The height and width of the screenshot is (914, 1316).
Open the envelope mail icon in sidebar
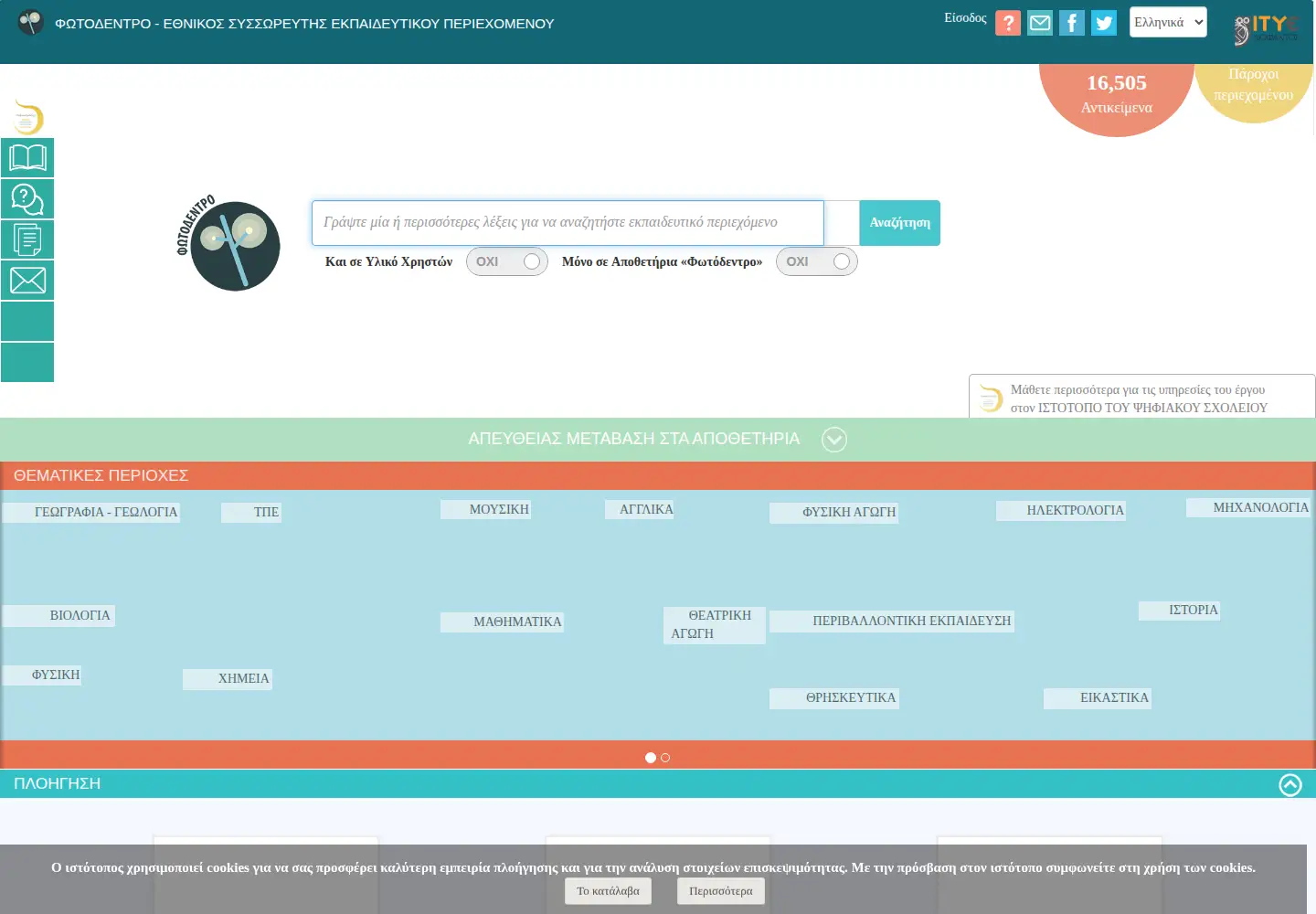27,281
